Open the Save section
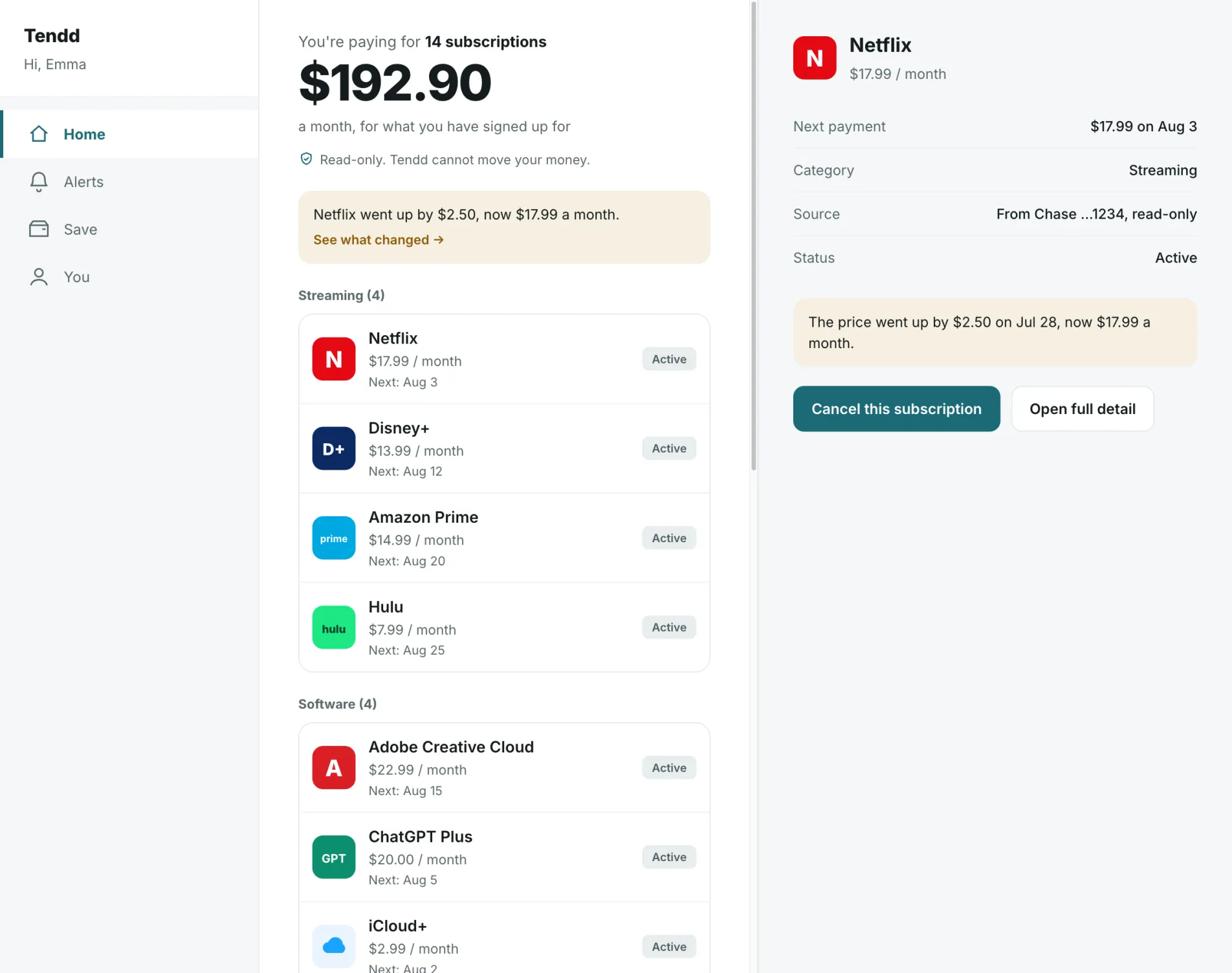 [129, 229]
